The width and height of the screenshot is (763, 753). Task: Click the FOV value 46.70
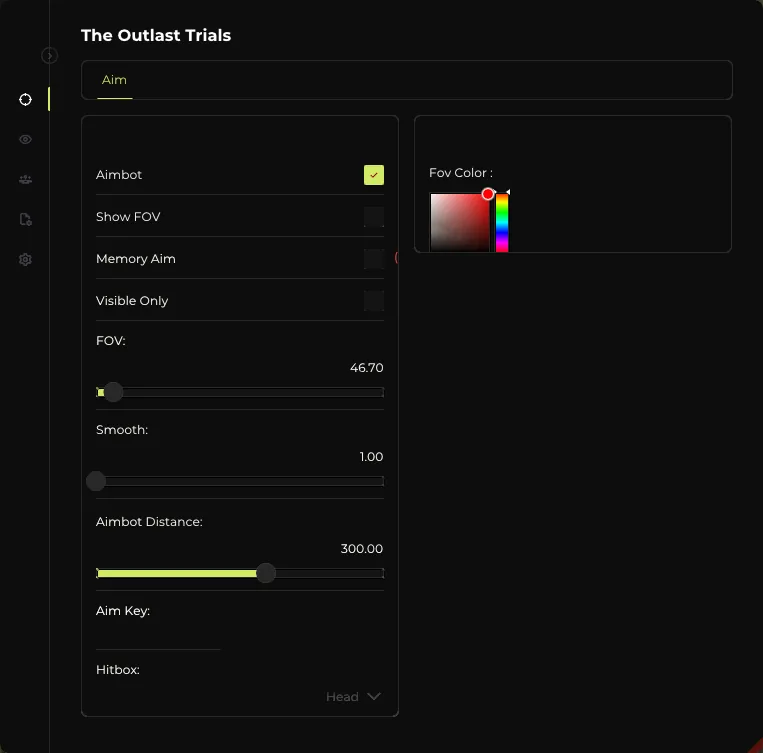click(x=366, y=368)
